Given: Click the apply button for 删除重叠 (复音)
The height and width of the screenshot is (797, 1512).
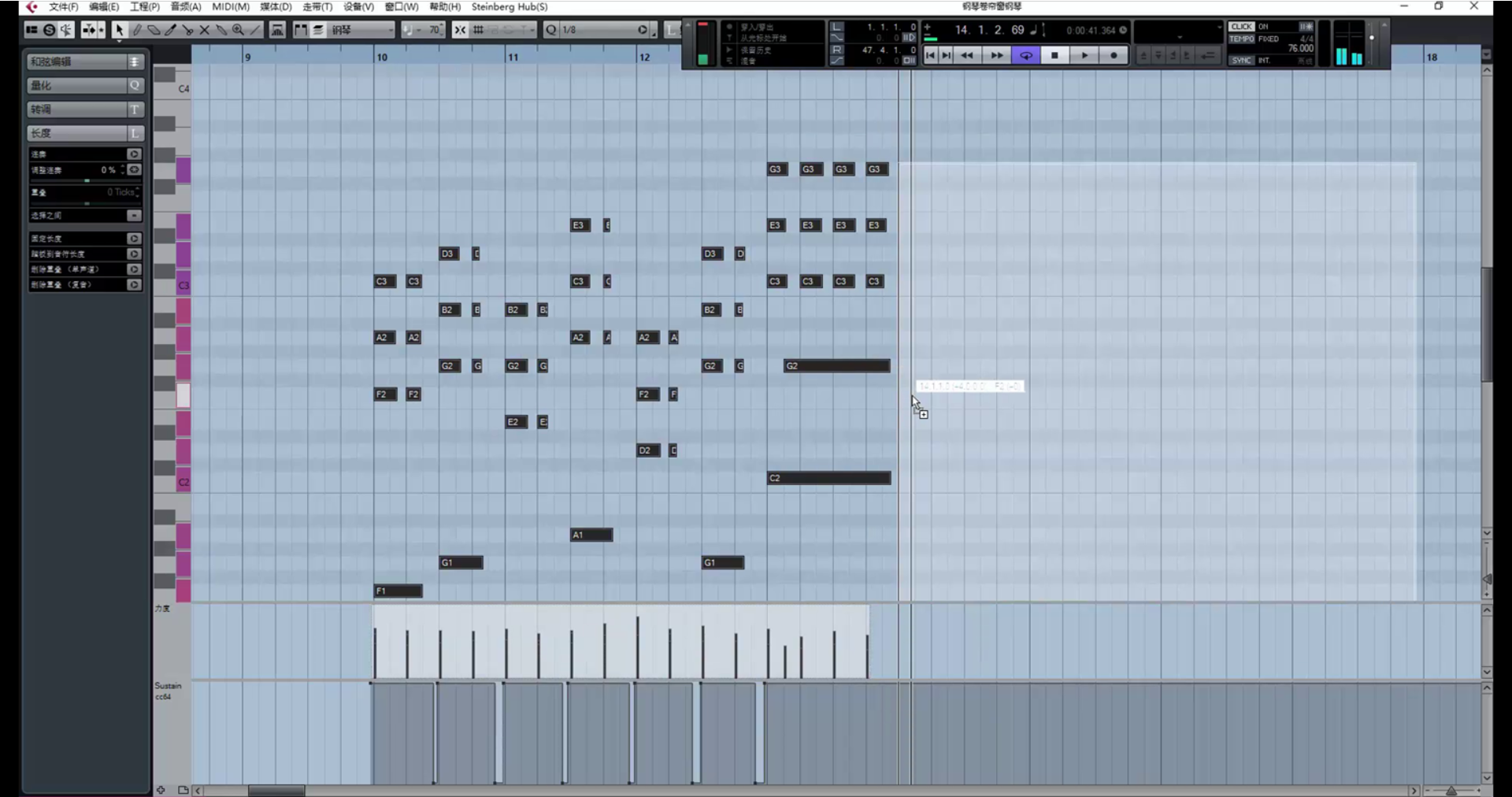Looking at the screenshot, I should (134, 285).
